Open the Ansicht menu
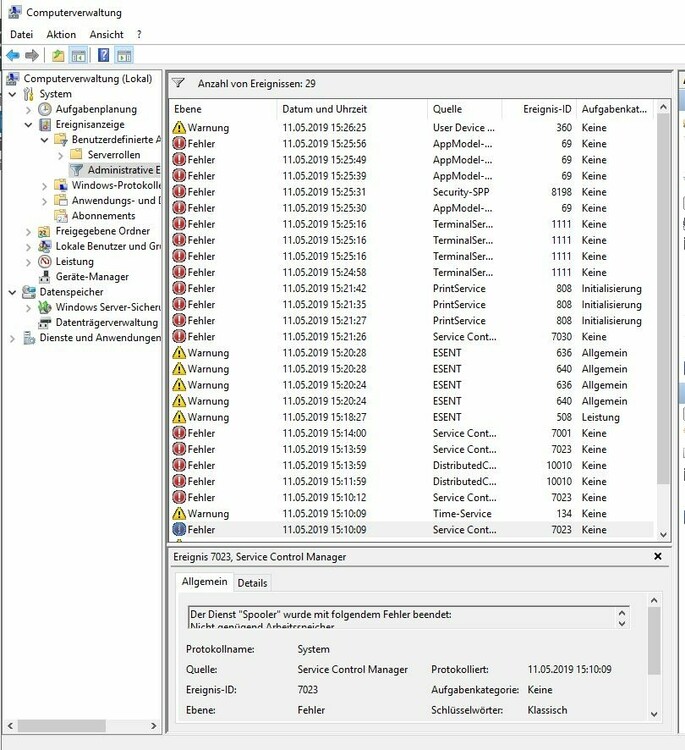This screenshot has height=750, width=685. (x=107, y=34)
